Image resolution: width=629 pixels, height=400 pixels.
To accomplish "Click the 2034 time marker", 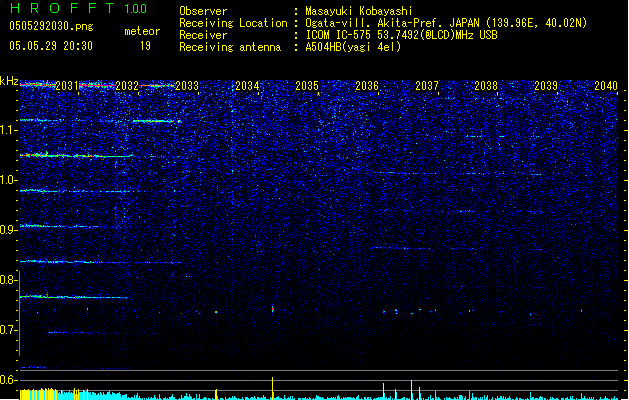I will pyautogui.click(x=247, y=86).
